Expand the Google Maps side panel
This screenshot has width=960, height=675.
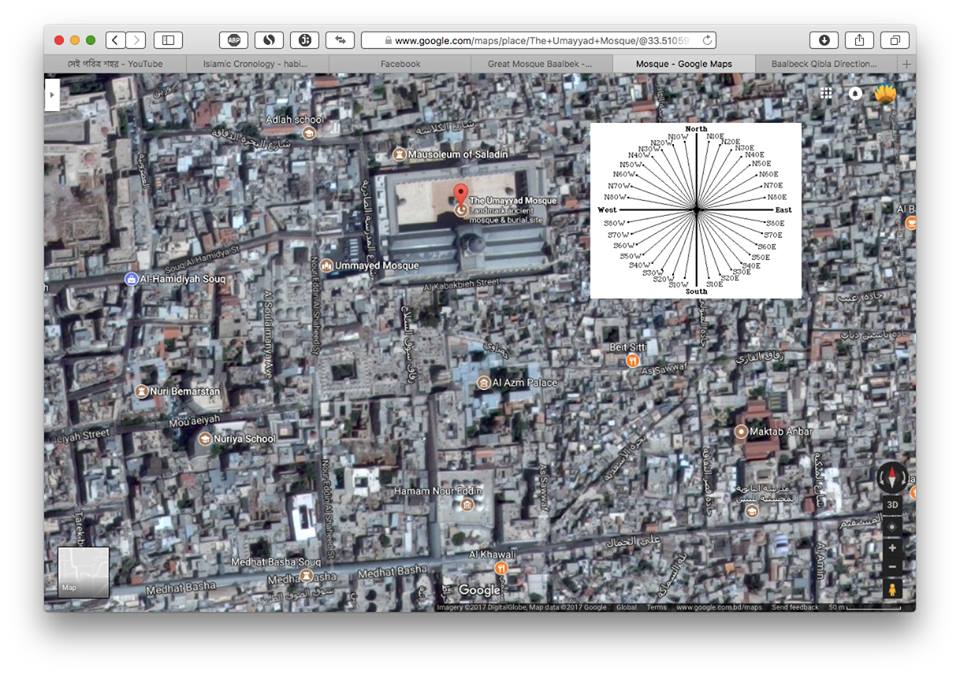click(x=52, y=95)
